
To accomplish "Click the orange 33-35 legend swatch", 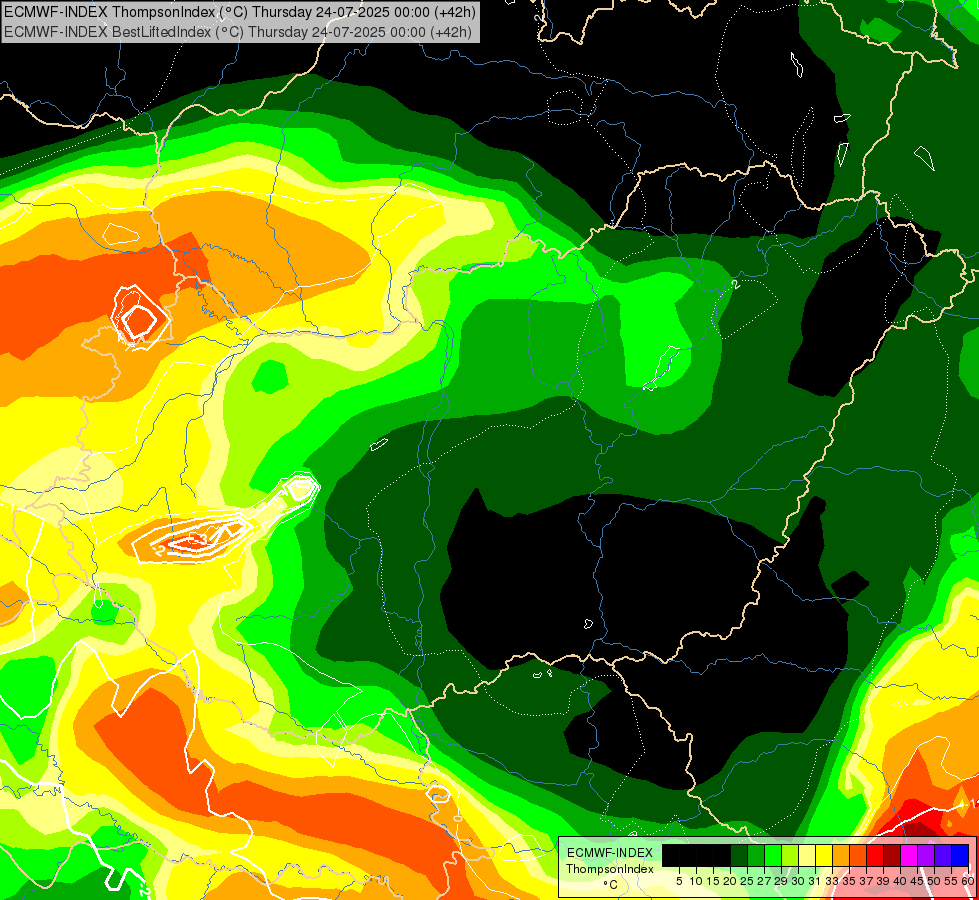I will (841, 855).
